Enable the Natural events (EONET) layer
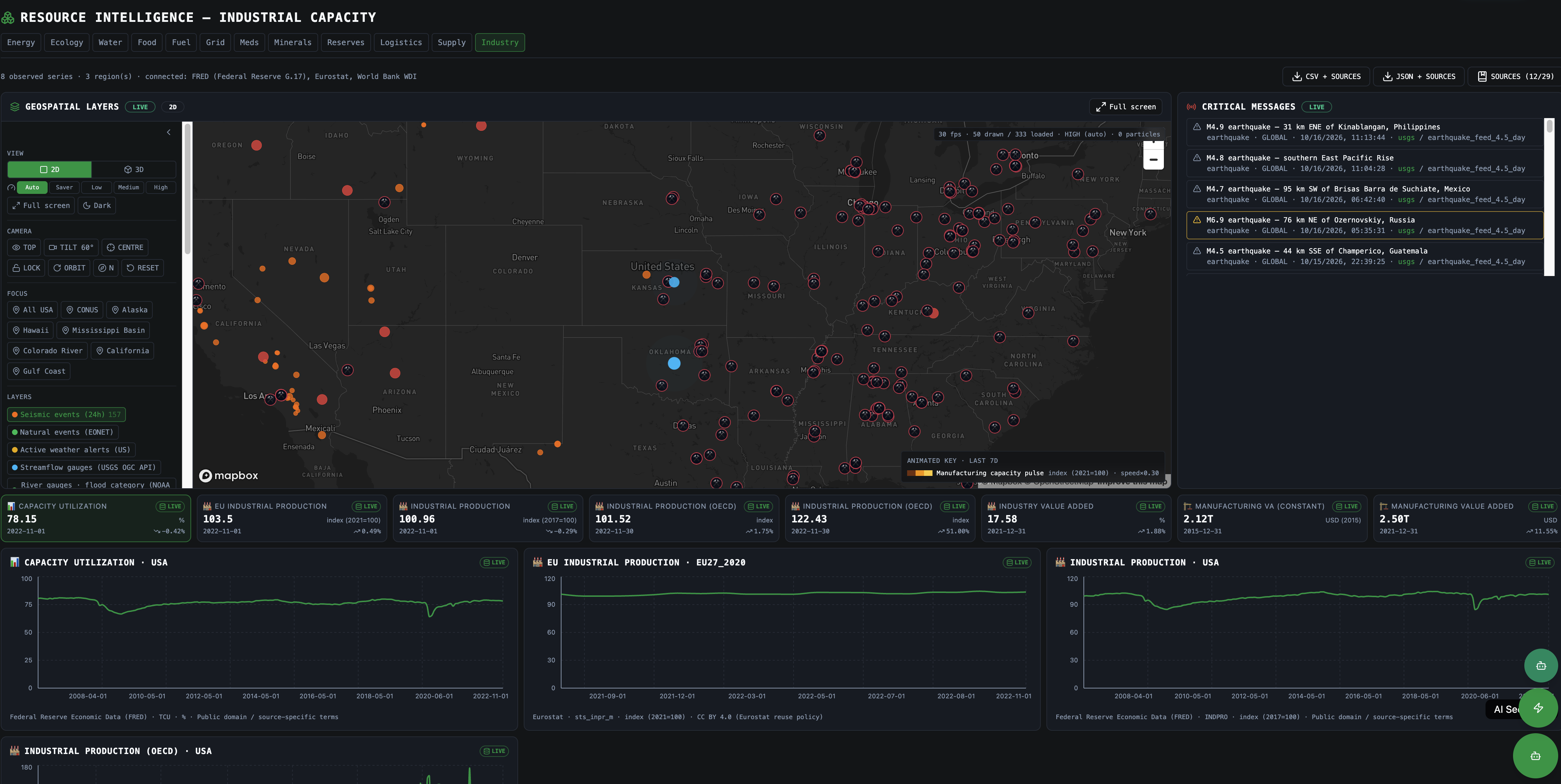This screenshot has height=784, width=1561. 62,432
